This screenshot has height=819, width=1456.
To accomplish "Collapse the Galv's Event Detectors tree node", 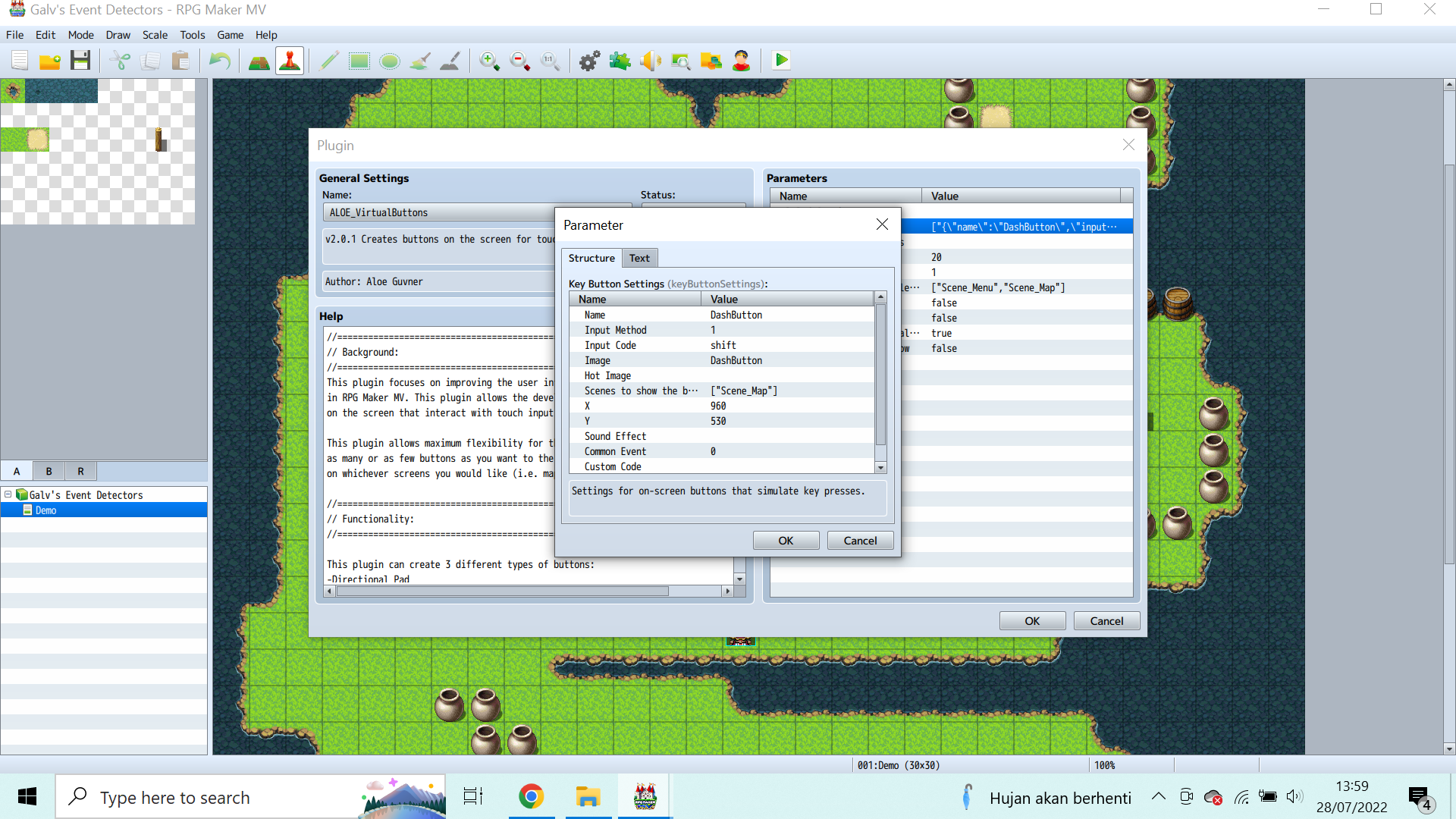I will [x=8, y=494].
